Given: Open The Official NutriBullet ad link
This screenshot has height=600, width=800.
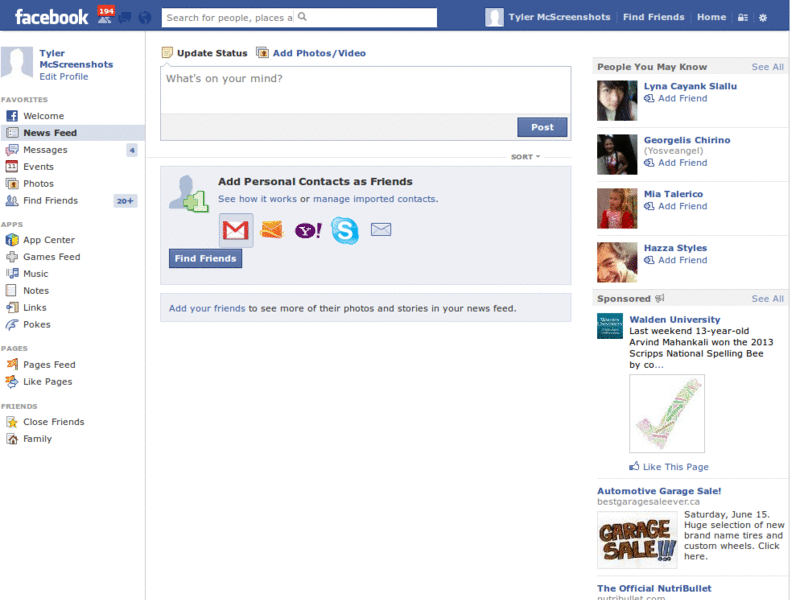Looking at the screenshot, I should pyautogui.click(x=654, y=588).
